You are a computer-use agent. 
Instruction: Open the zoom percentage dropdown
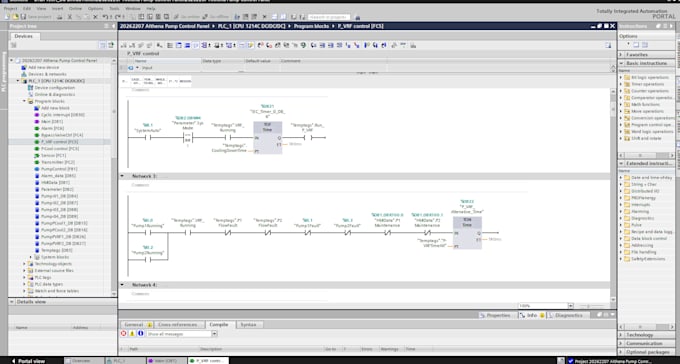pyautogui.click(x=571, y=305)
